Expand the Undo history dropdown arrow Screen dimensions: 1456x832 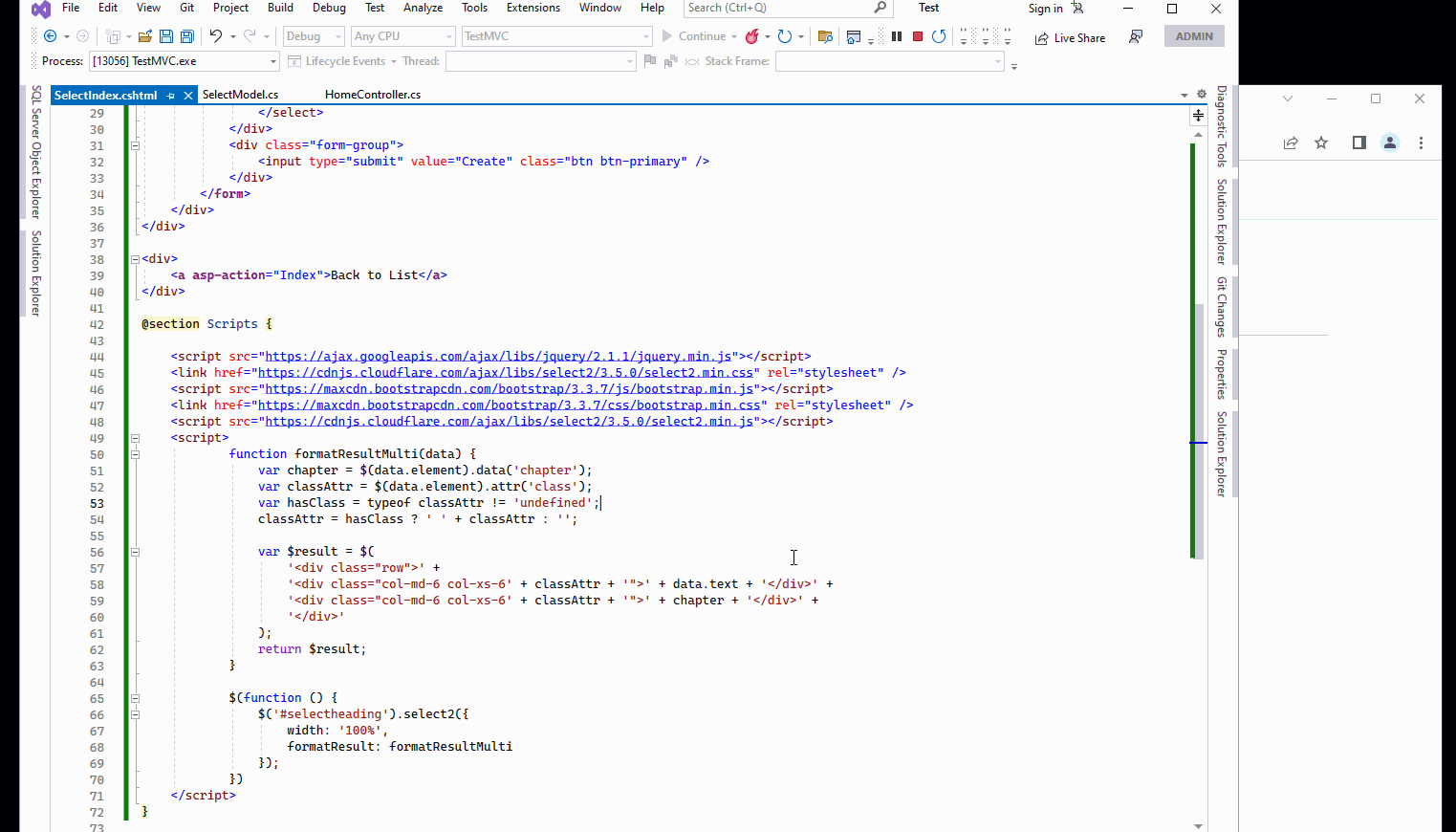232,36
